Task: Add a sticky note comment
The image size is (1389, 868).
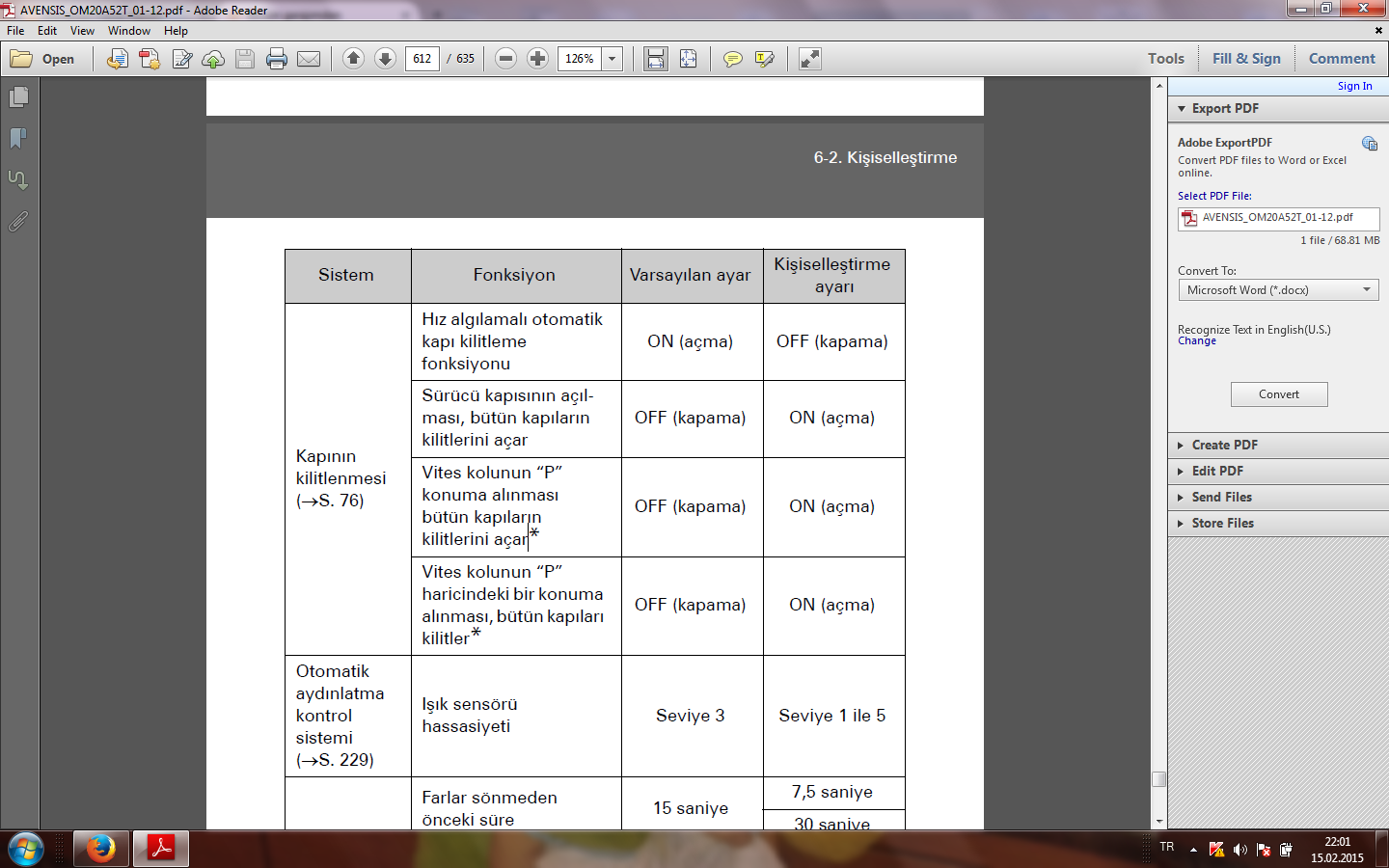Action: pos(733,59)
